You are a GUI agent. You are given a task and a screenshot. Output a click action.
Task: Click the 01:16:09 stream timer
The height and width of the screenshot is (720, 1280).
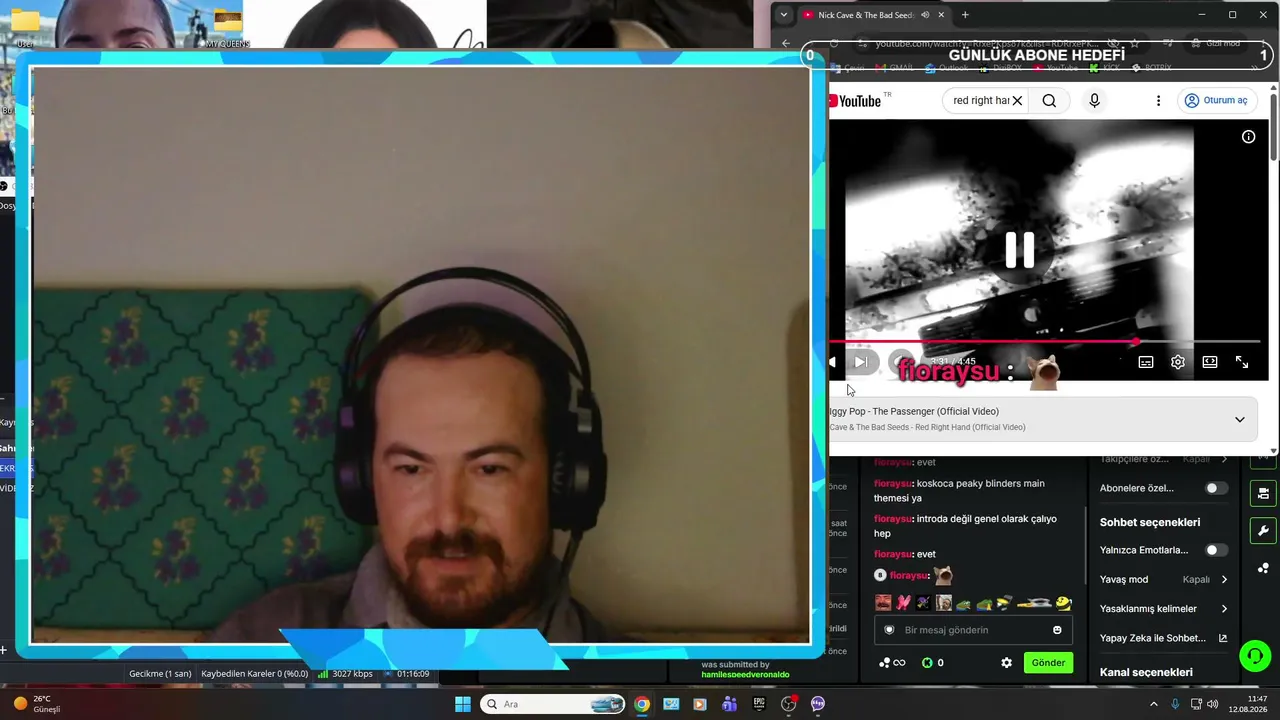point(413,674)
